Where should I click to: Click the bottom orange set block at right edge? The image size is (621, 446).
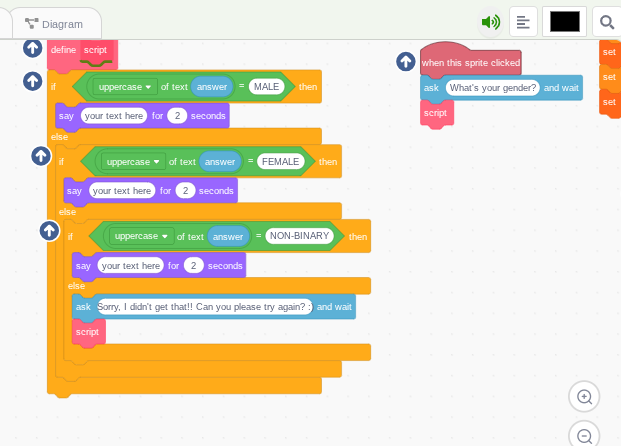(610, 103)
